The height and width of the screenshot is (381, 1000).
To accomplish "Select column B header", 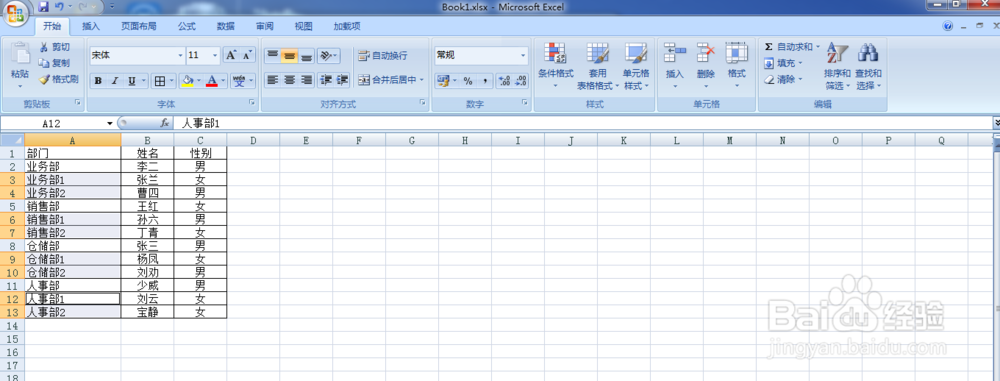I will click(147, 140).
